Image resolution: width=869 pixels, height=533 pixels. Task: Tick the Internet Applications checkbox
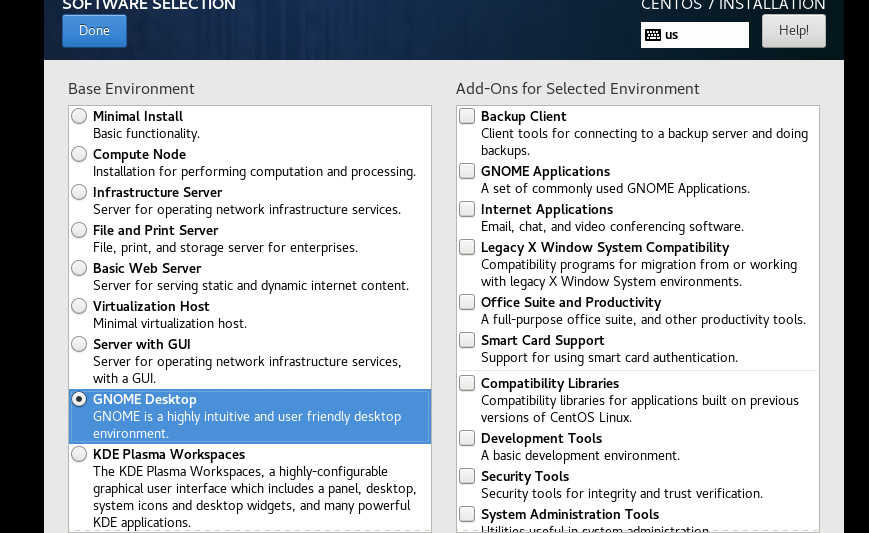pyautogui.click(x=467, y=210)
